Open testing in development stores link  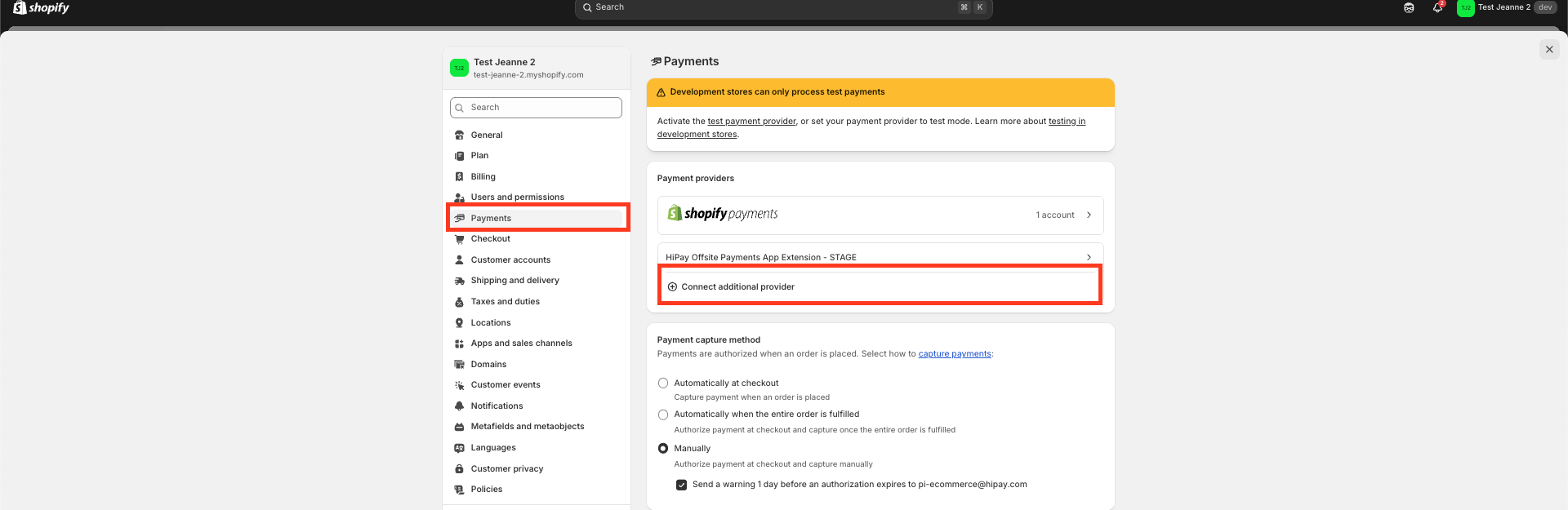tap(1067, 122)
